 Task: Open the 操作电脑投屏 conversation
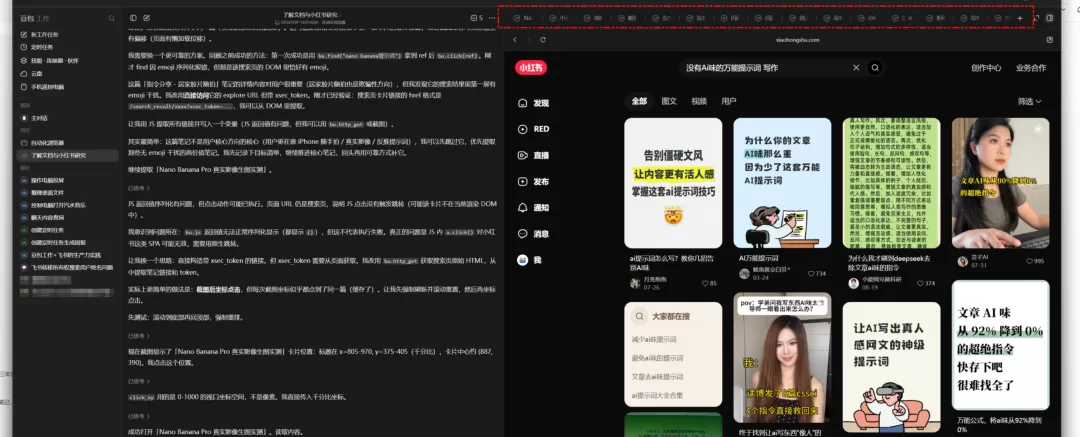[42, 180]
